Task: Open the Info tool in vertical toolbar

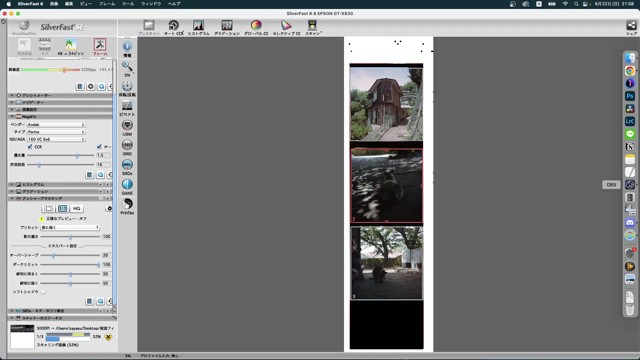Action: pyautogui.click(x=127, y=46)
